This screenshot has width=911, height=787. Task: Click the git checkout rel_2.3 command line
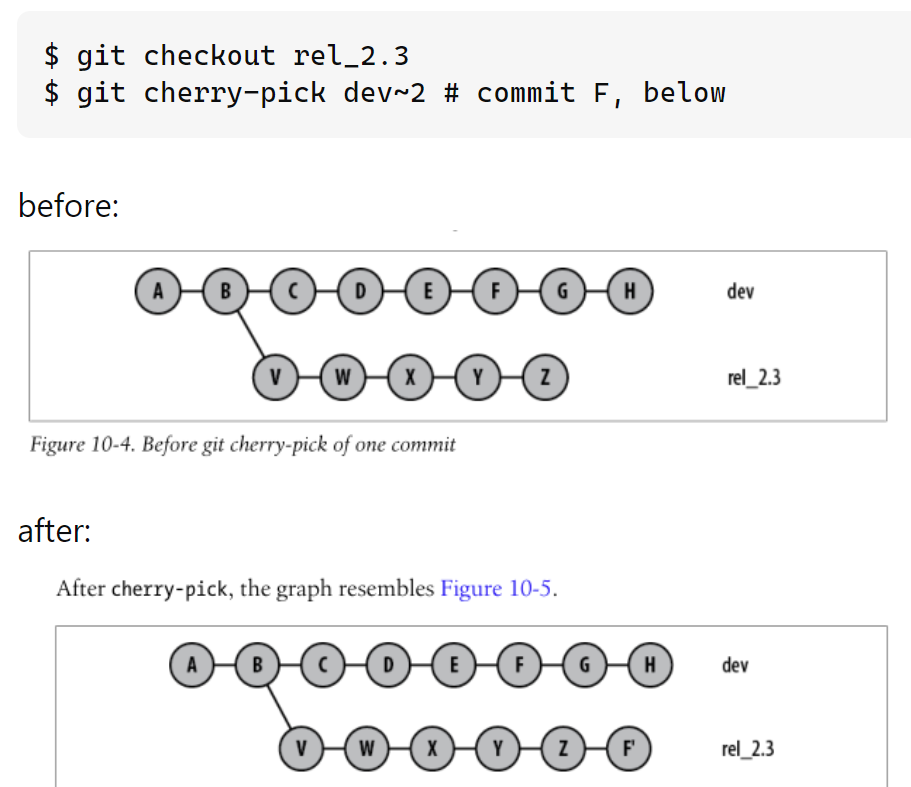[x=226, y=56]
